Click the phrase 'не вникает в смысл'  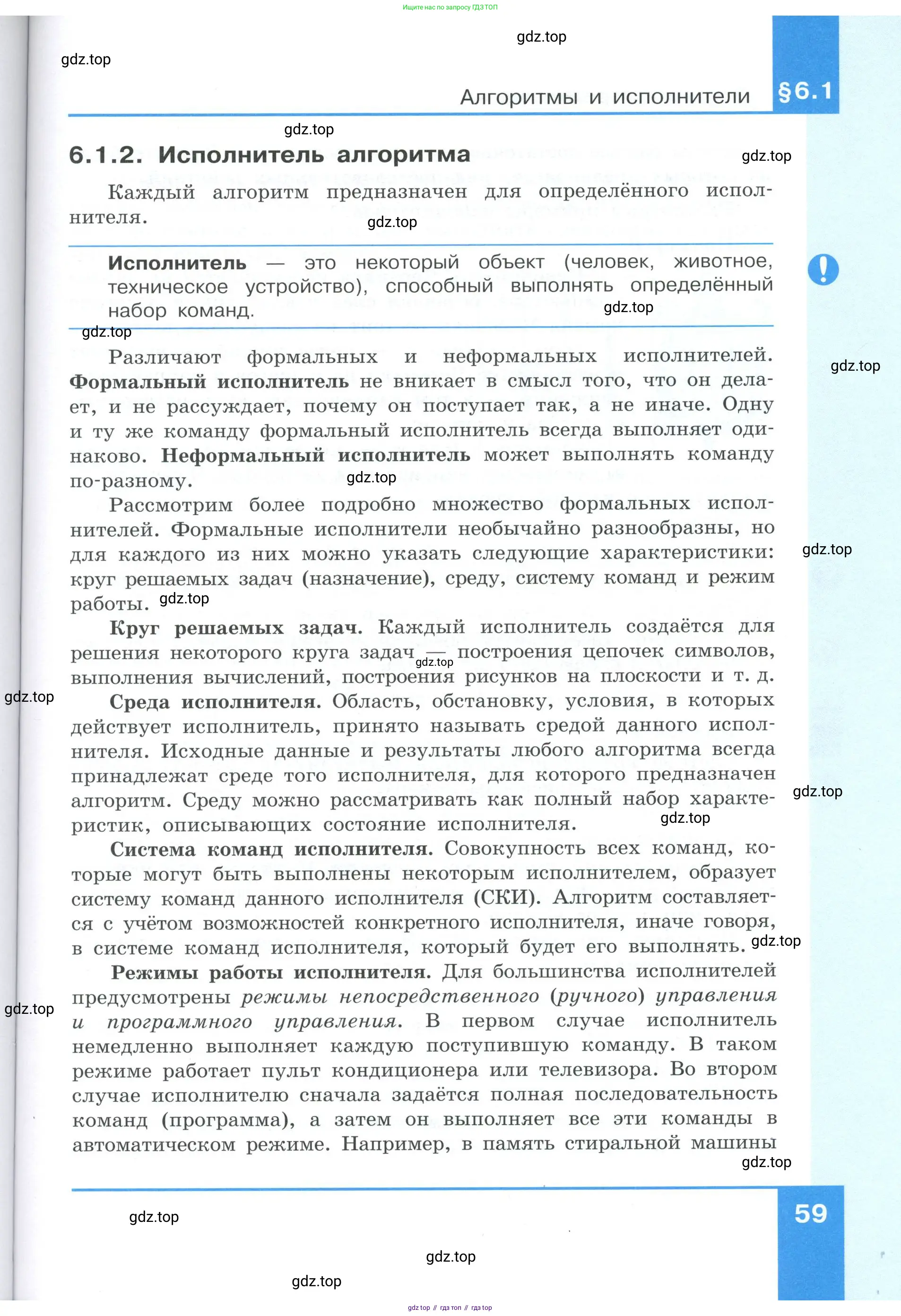(x=465, y=381)
